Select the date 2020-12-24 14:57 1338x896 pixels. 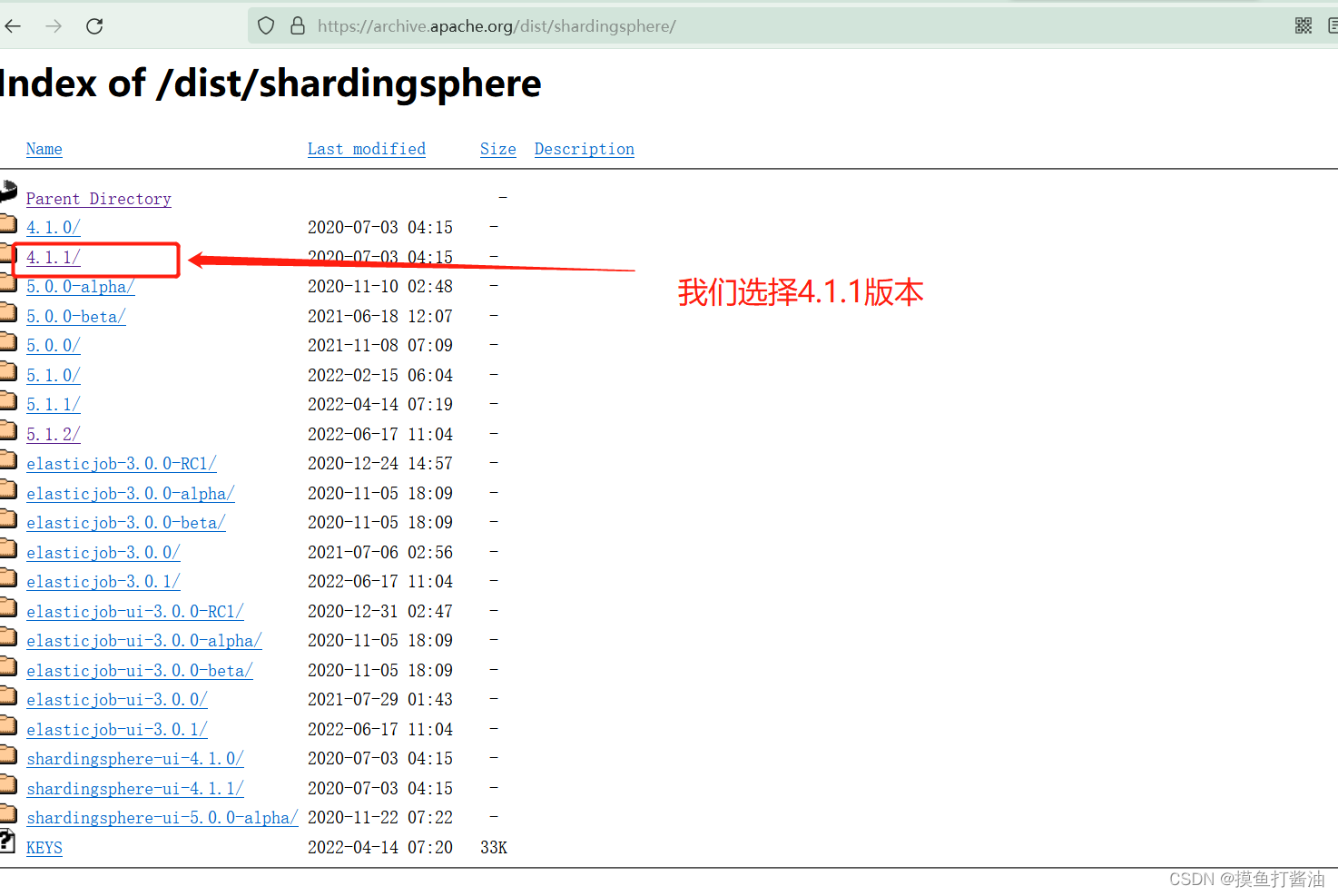[x=380, y=464]
